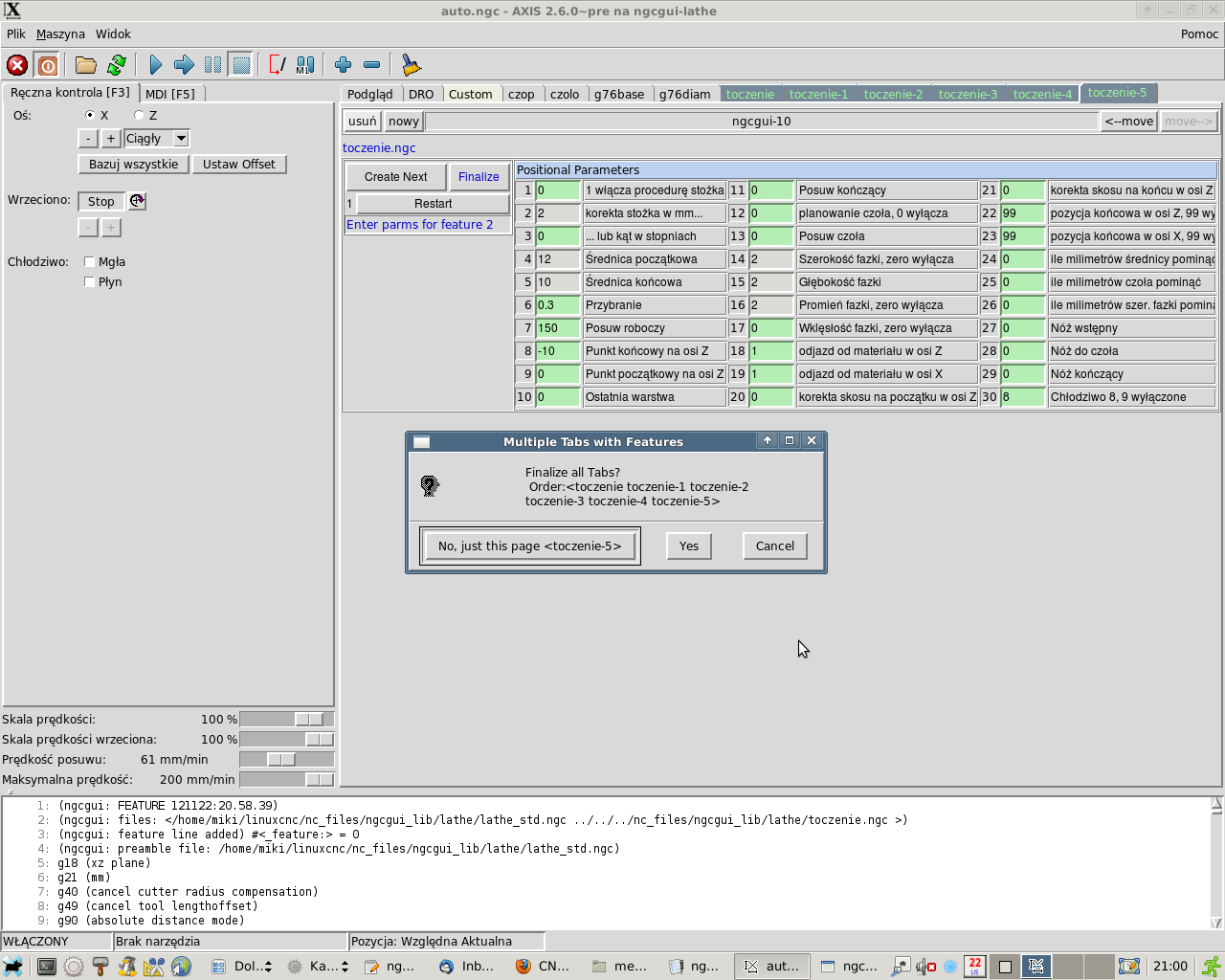Viewport: 1225px width, 980px height.
Task: Click the Przybranie value field 0.3
Action: [x=558, y=305]
